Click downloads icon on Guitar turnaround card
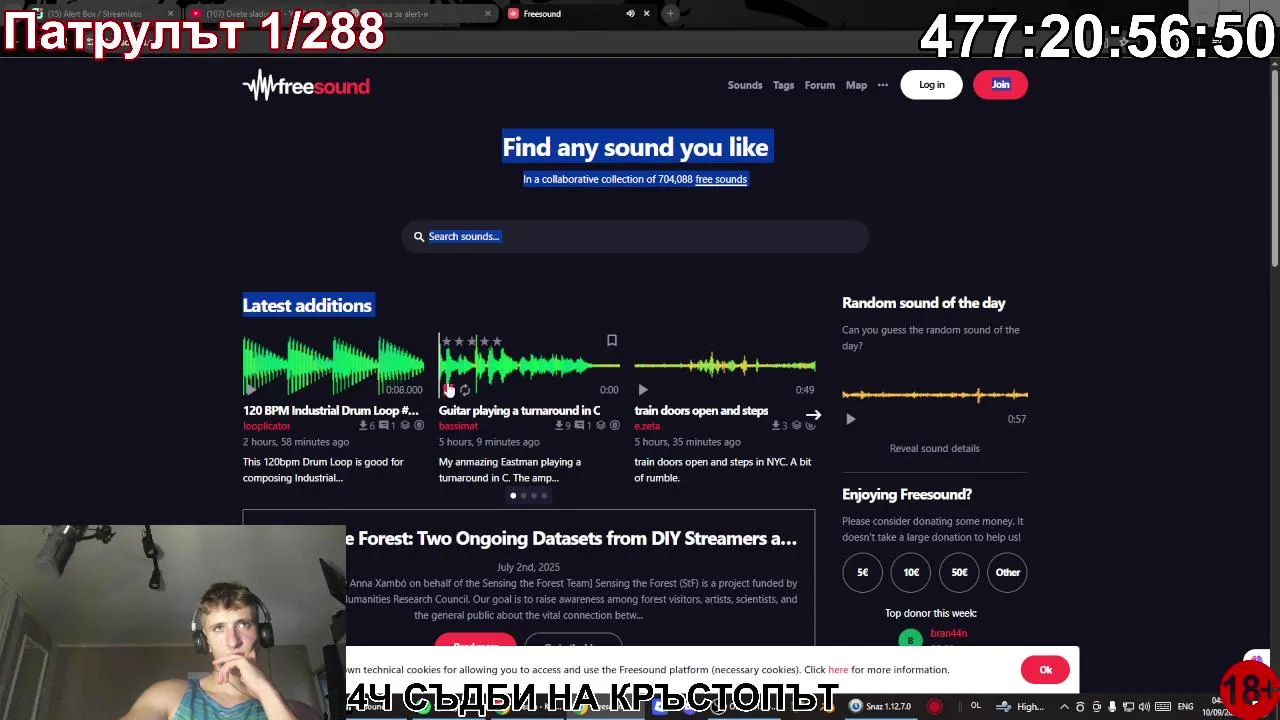 pos(559,426)
